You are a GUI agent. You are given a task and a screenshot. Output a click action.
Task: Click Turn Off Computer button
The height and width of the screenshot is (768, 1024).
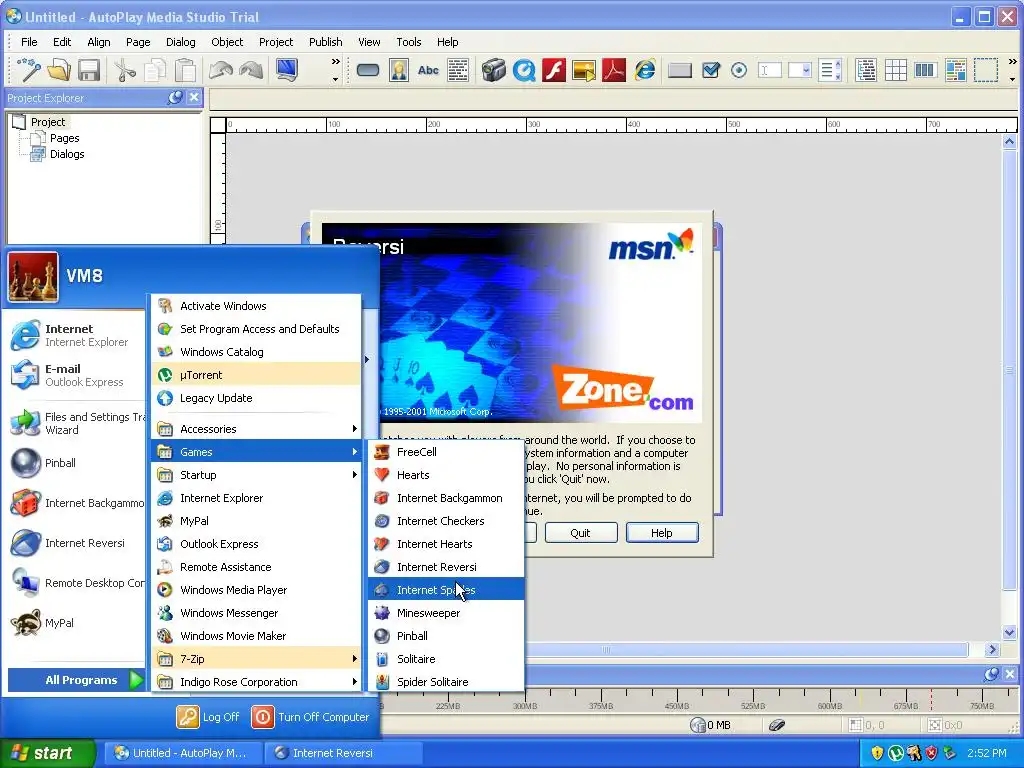tap(311, 716)
